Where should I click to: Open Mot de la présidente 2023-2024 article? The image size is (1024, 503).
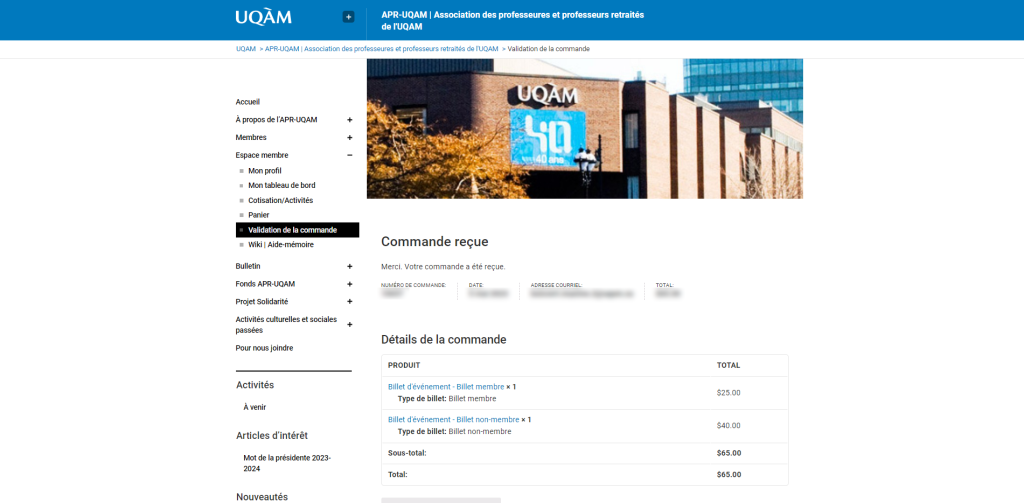point(286,463)
